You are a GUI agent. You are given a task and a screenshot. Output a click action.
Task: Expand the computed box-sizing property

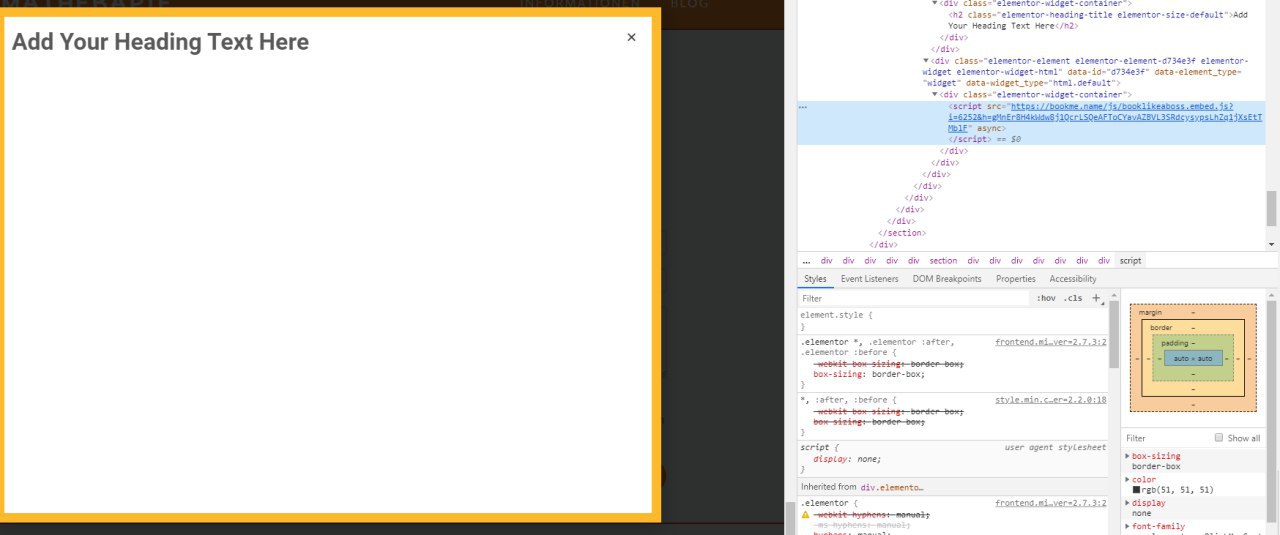1128,456
